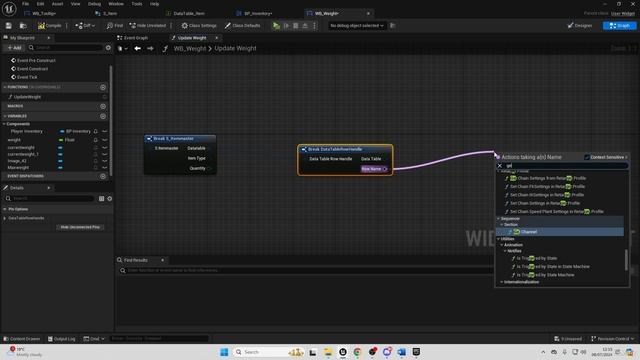640x360 pixels.
Task: Collapse the Variables section
Action: pyautogui.click(x=4, y=116)
